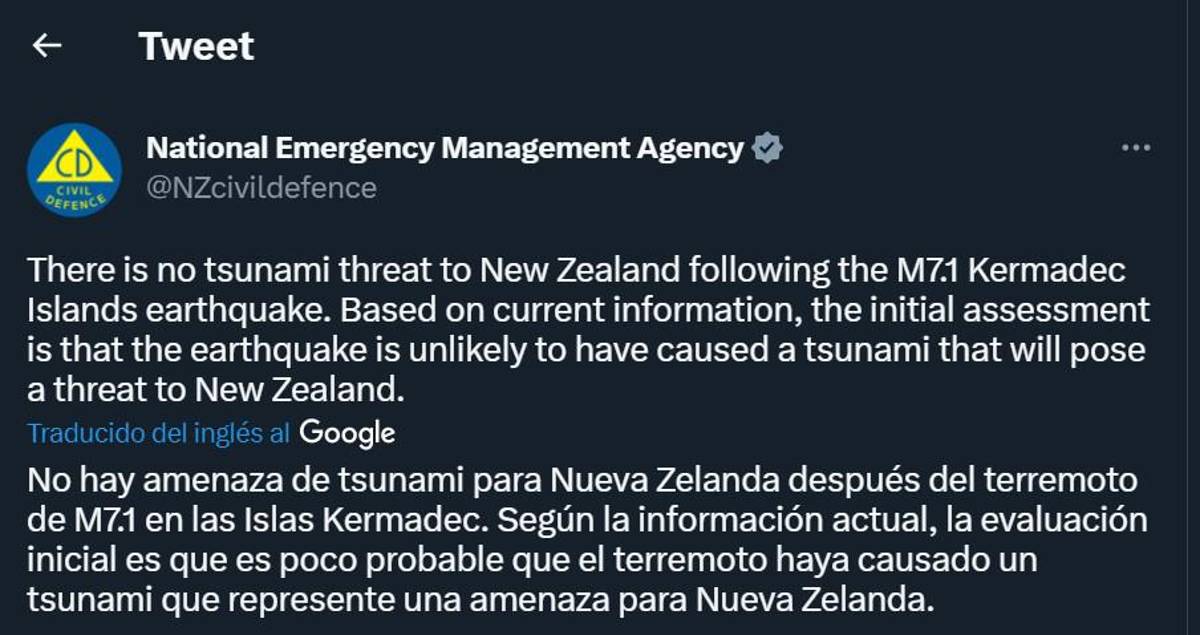Viewport: 1200px width, 635px height.
Task: Select the original English tweet text
Action: 580,324
